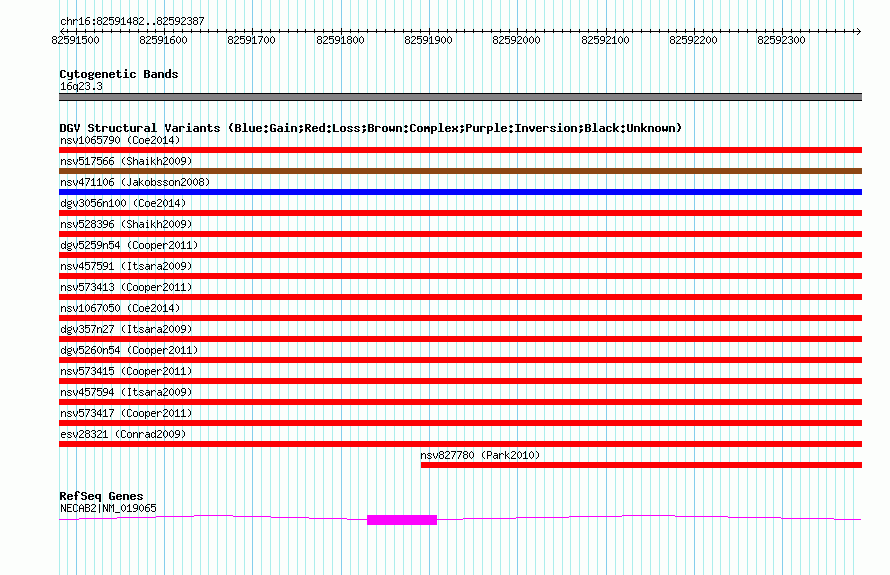Click the red bar under nsv1067050
Viewport: 890px width, 575px height.
point(460,318)
